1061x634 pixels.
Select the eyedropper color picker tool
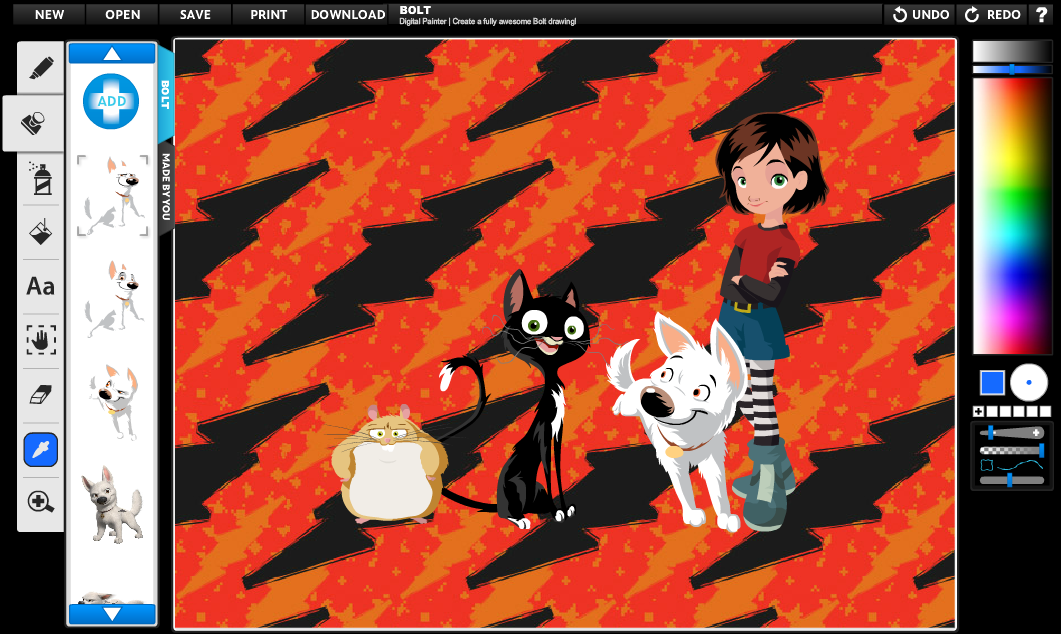tap(41, 449)
